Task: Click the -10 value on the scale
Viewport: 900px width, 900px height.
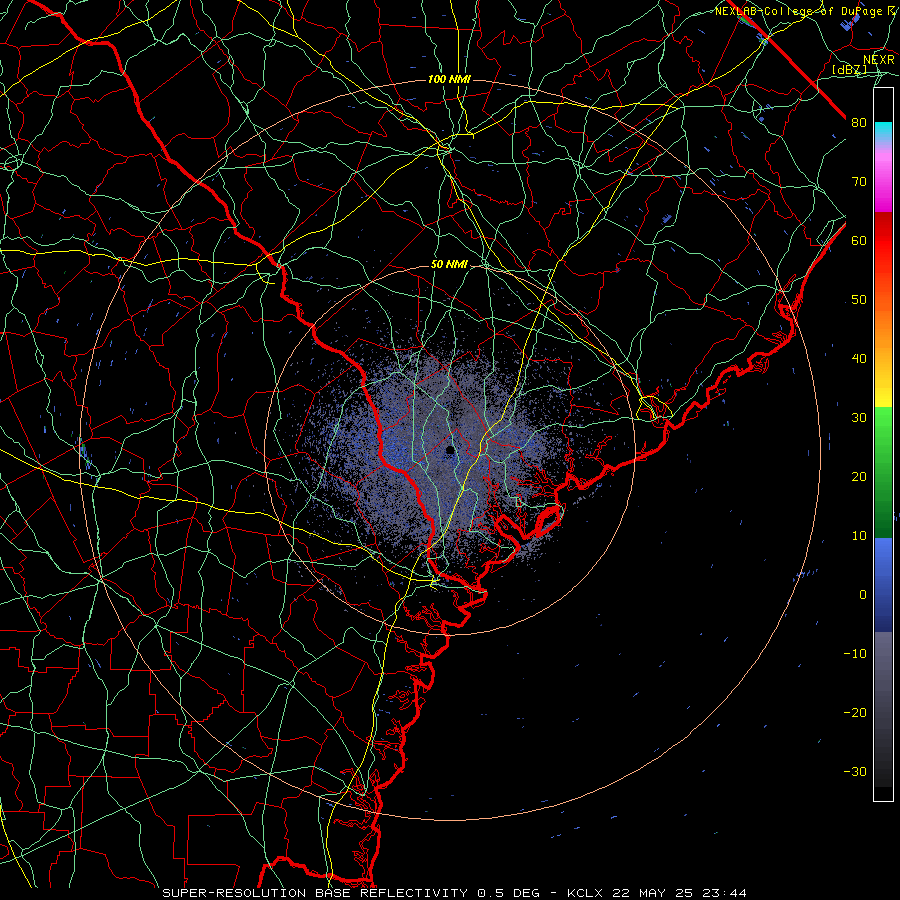Action: 855,654
